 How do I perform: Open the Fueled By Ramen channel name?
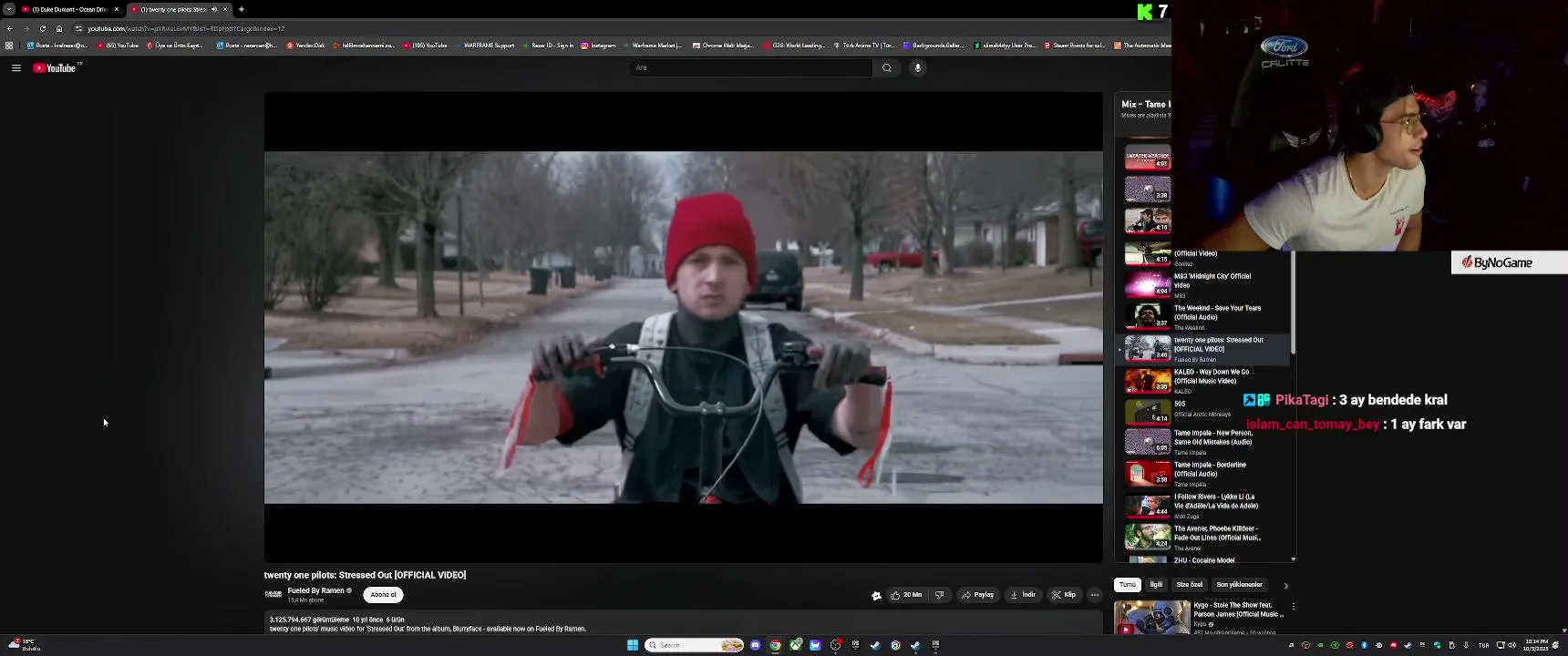(315, 590)
